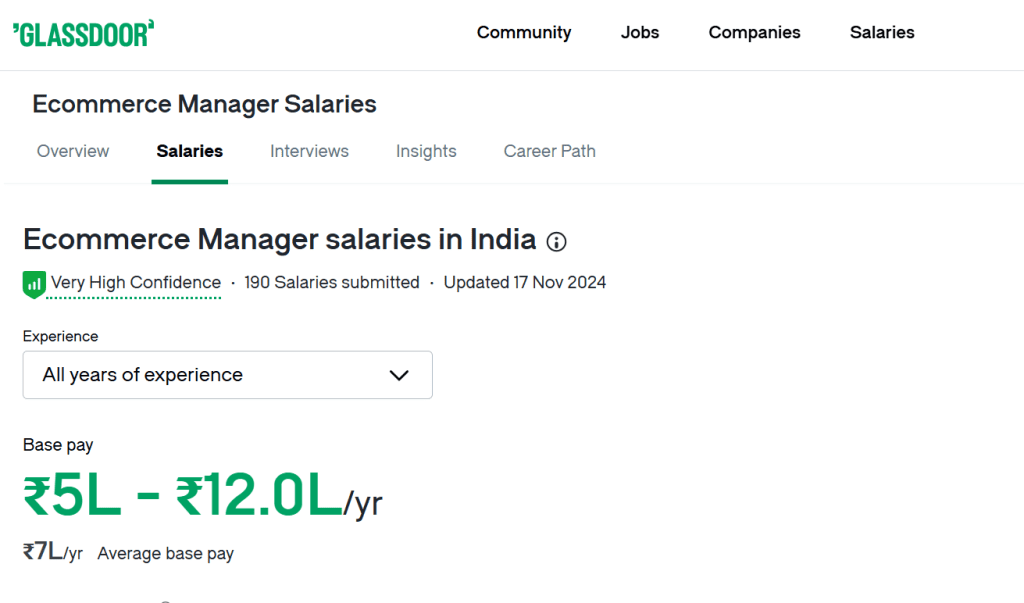Select the Salaries tab

click(x=189, y=151)
